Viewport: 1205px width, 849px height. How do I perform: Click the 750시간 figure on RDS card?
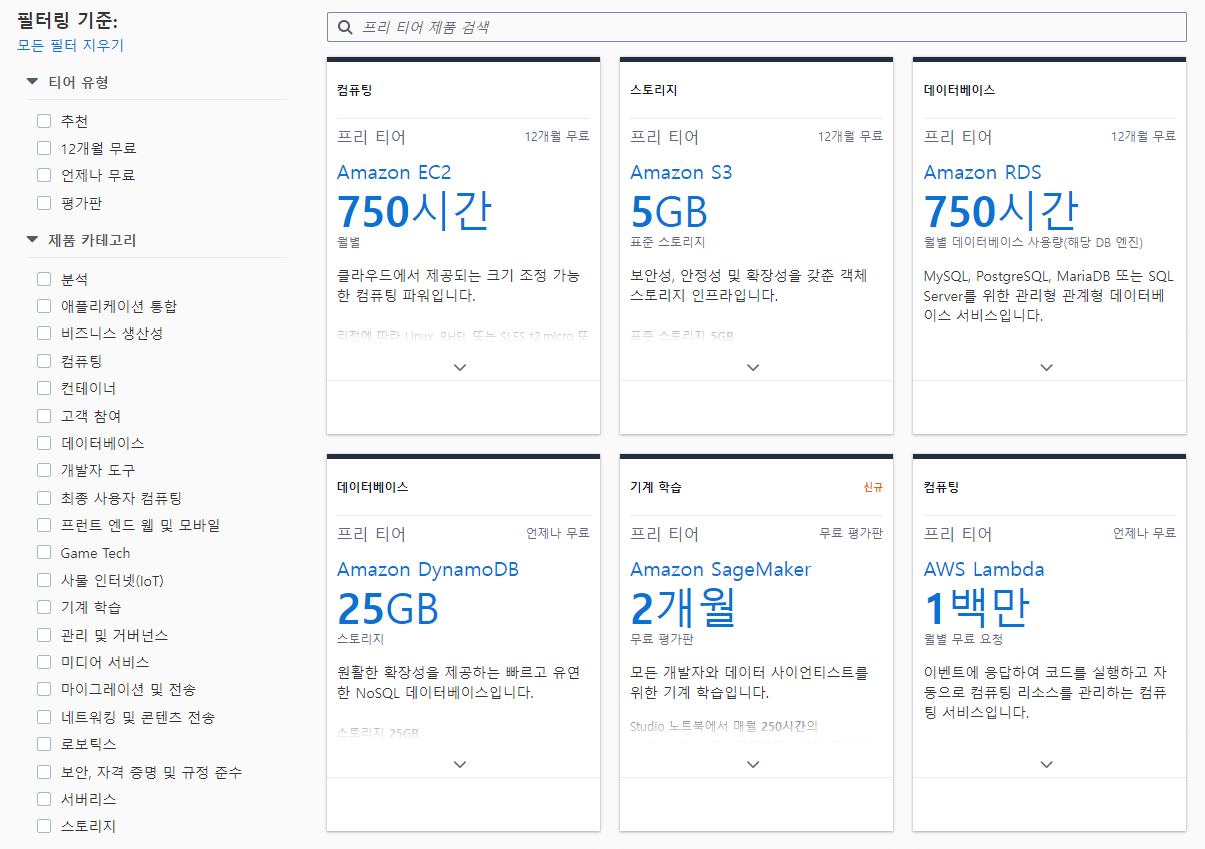(x=1001, y=210)
